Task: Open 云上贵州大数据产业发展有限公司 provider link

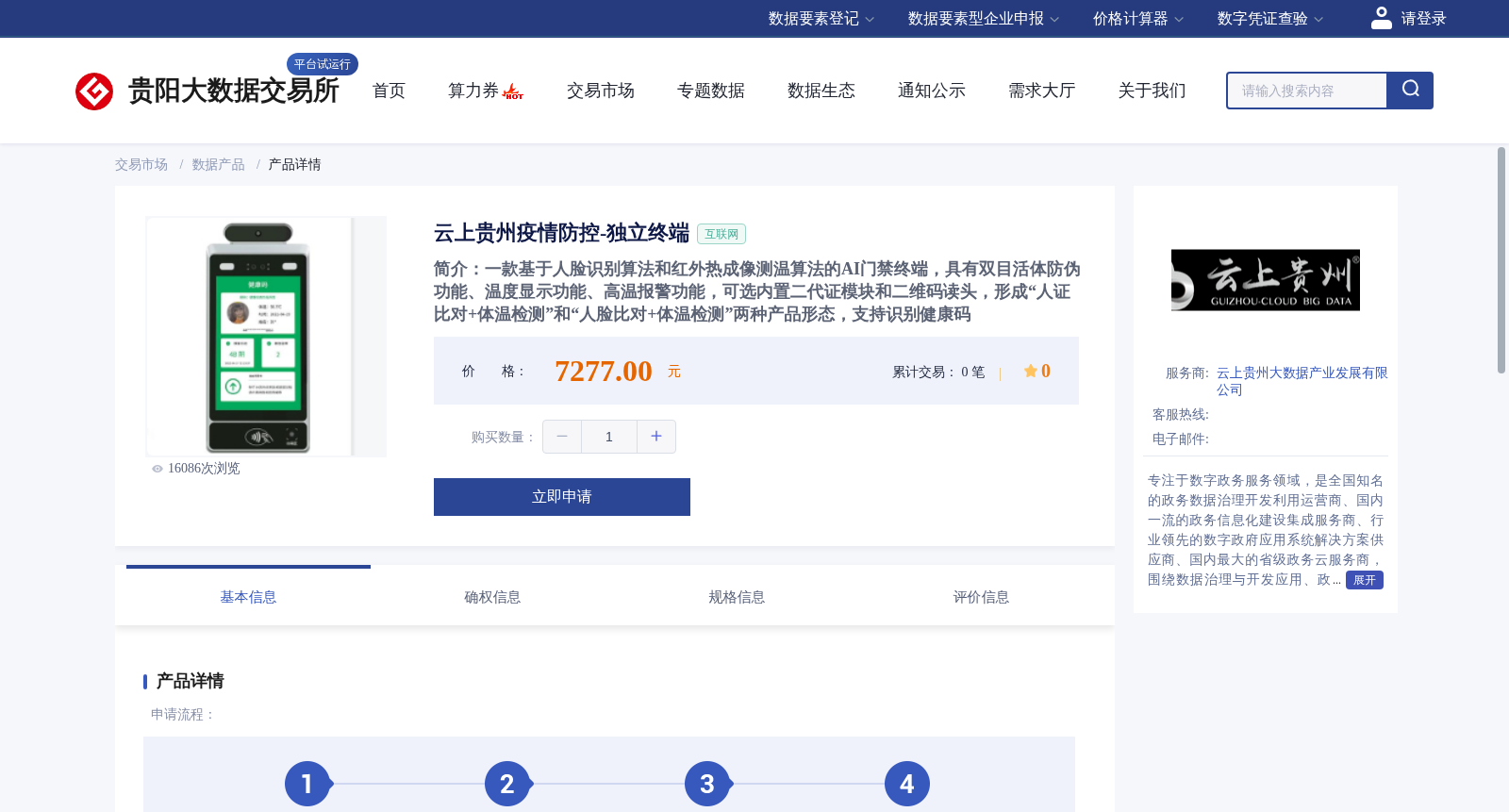Action: [x=1302, y=382]
